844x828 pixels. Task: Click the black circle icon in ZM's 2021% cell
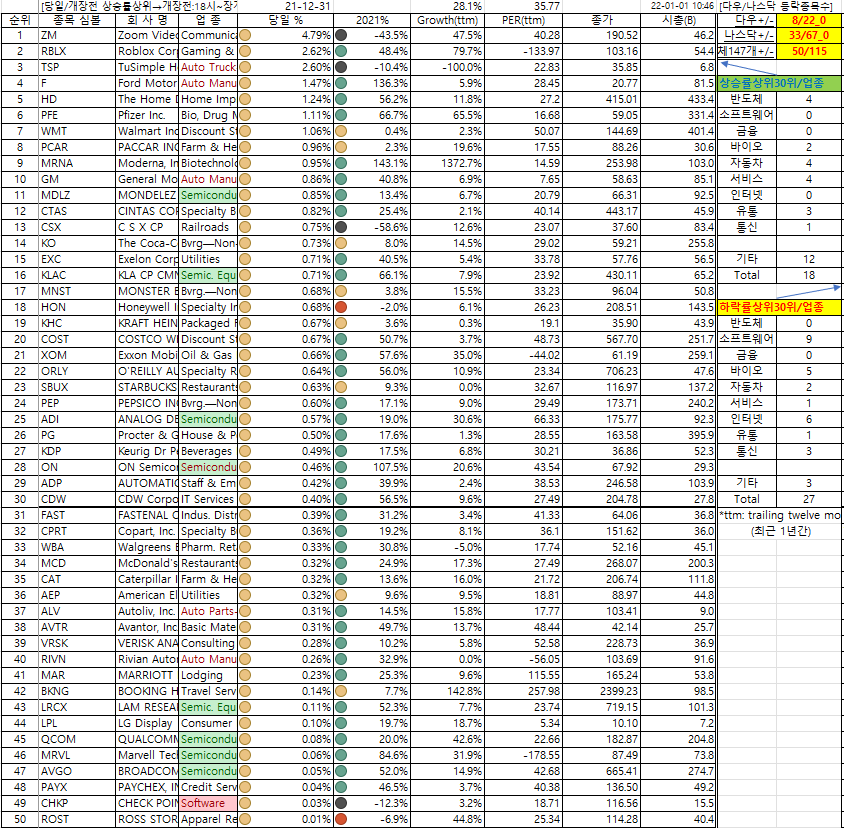341,36
